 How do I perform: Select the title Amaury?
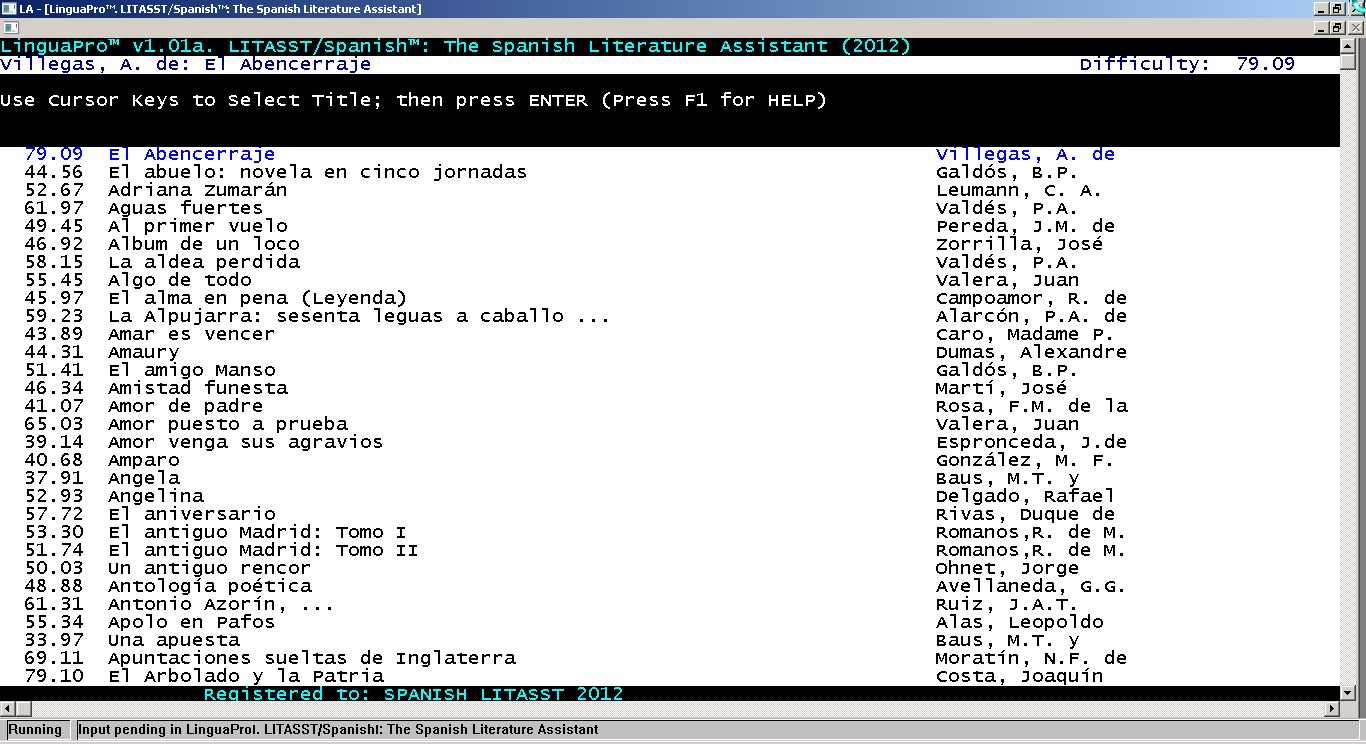coord(143,352)
